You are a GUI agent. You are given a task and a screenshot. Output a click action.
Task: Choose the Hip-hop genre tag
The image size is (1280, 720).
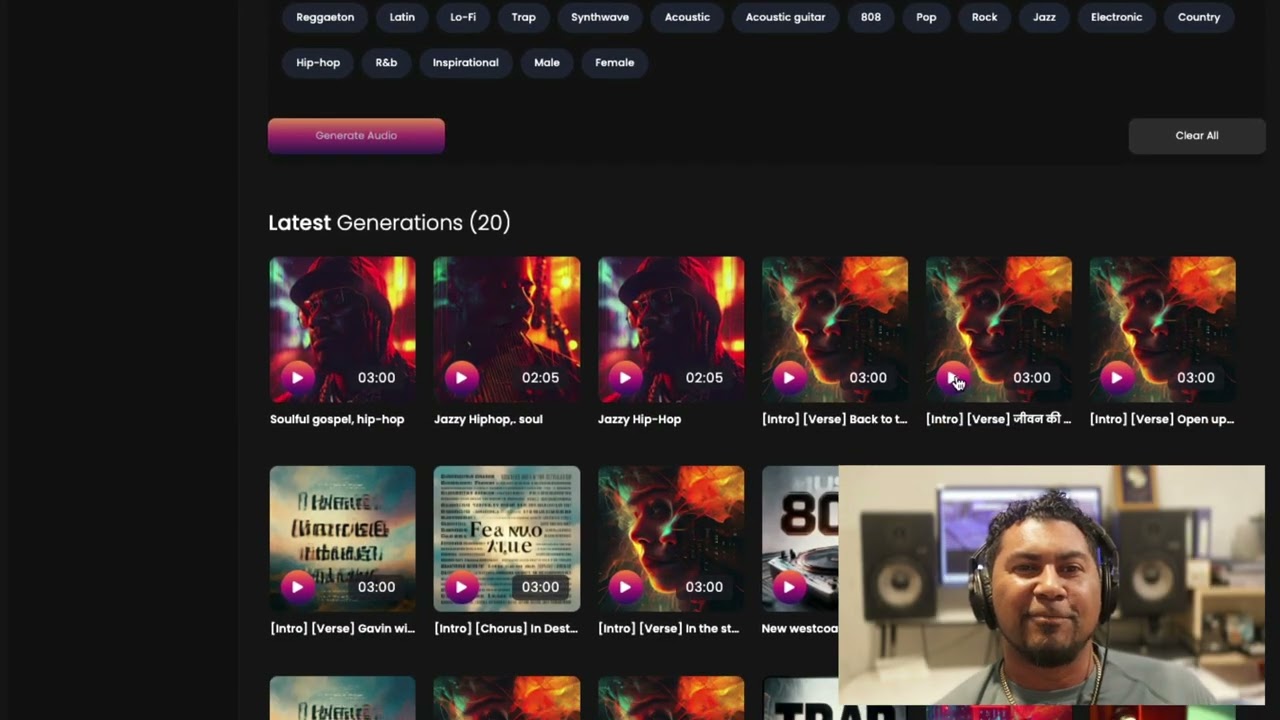[x=318, y=62]
